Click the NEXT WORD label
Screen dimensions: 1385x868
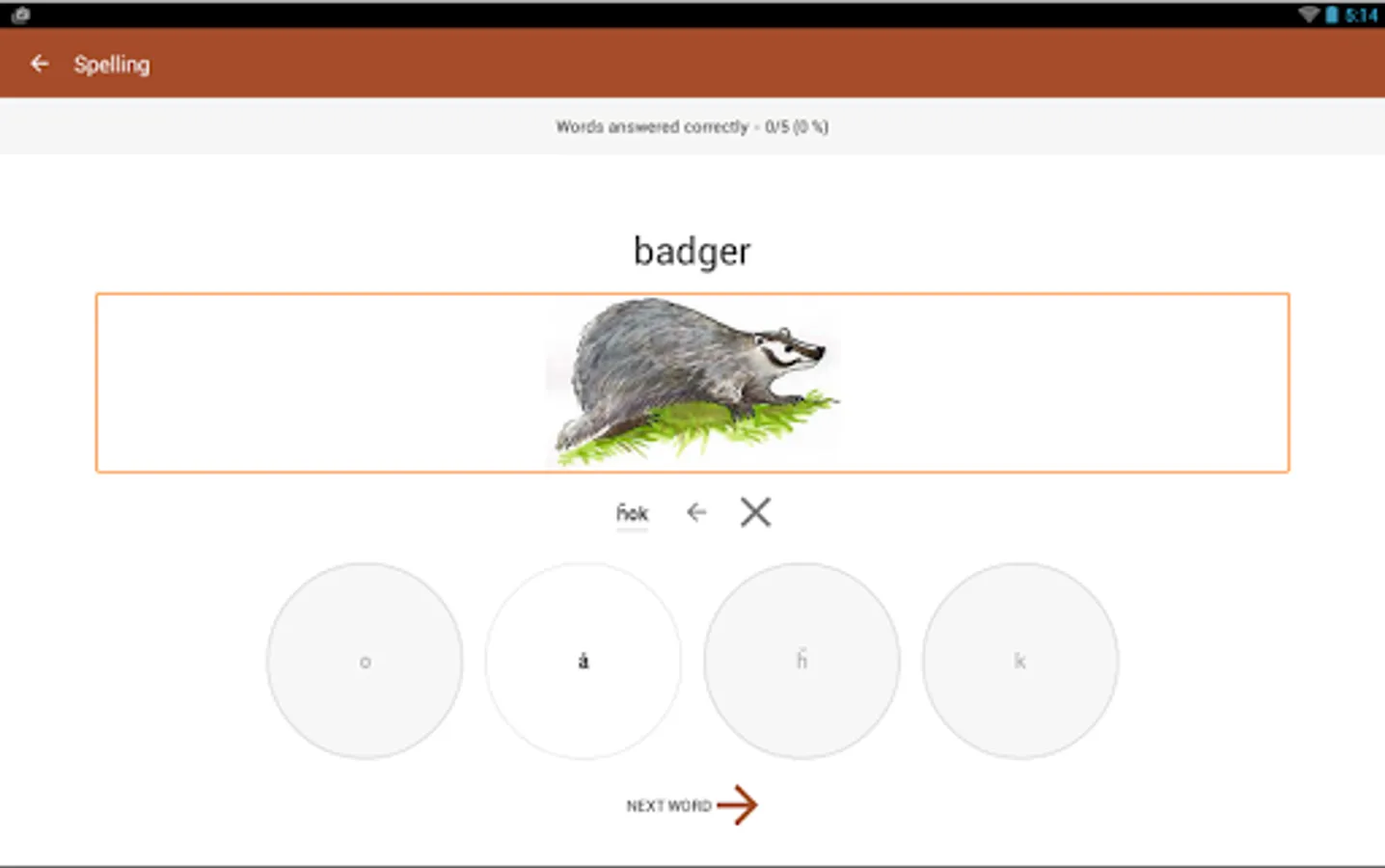point(668,805)
